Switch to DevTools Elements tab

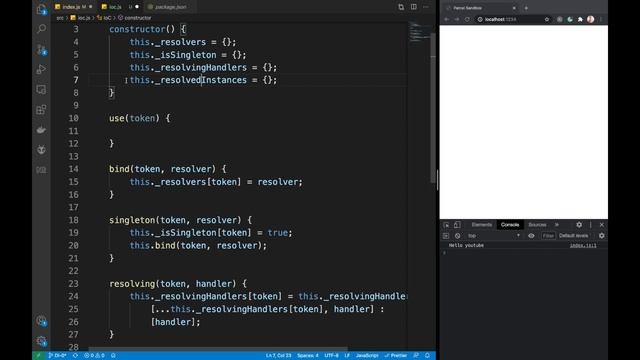coord(482,225)
